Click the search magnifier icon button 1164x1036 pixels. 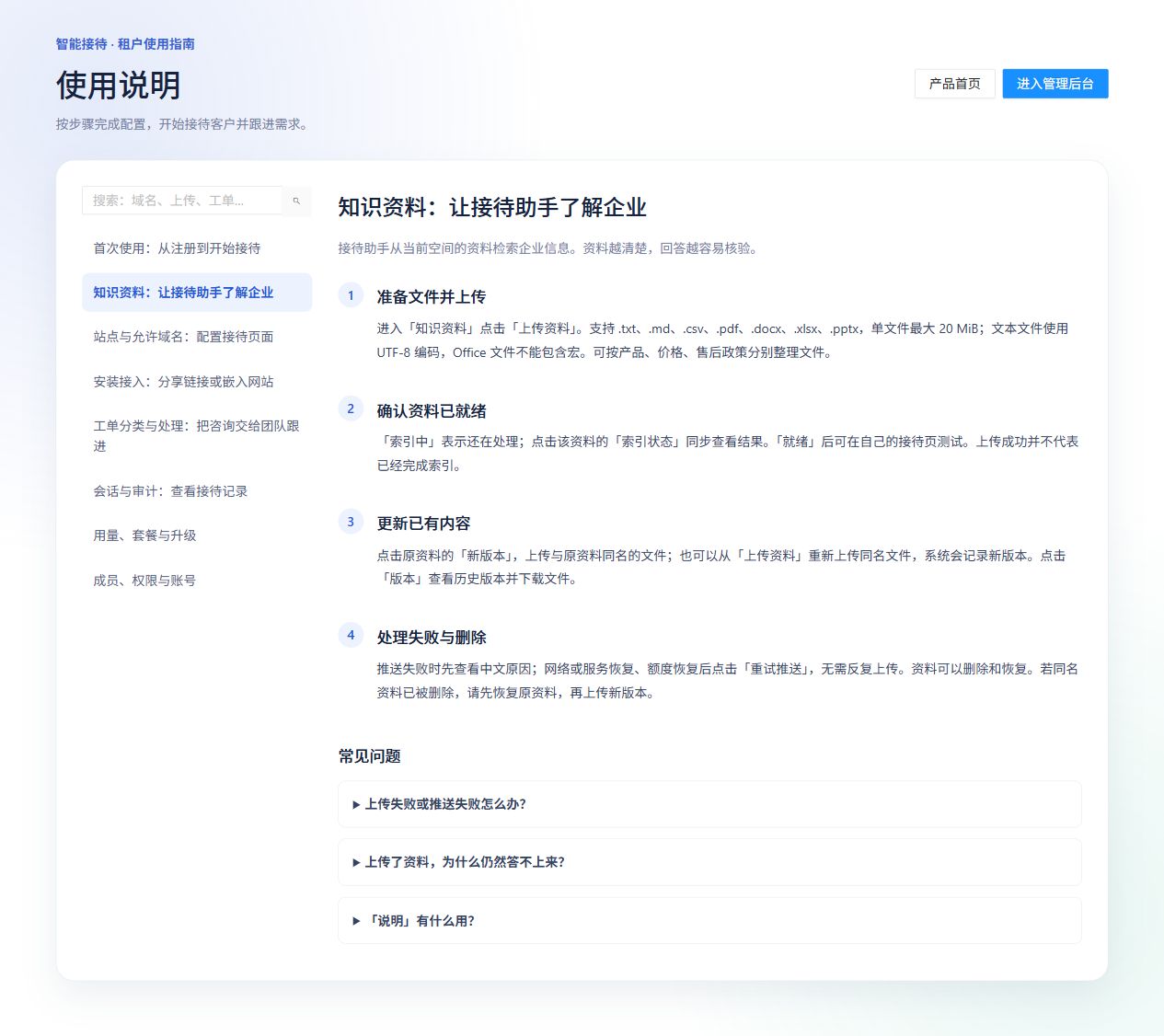click(296, 201)
